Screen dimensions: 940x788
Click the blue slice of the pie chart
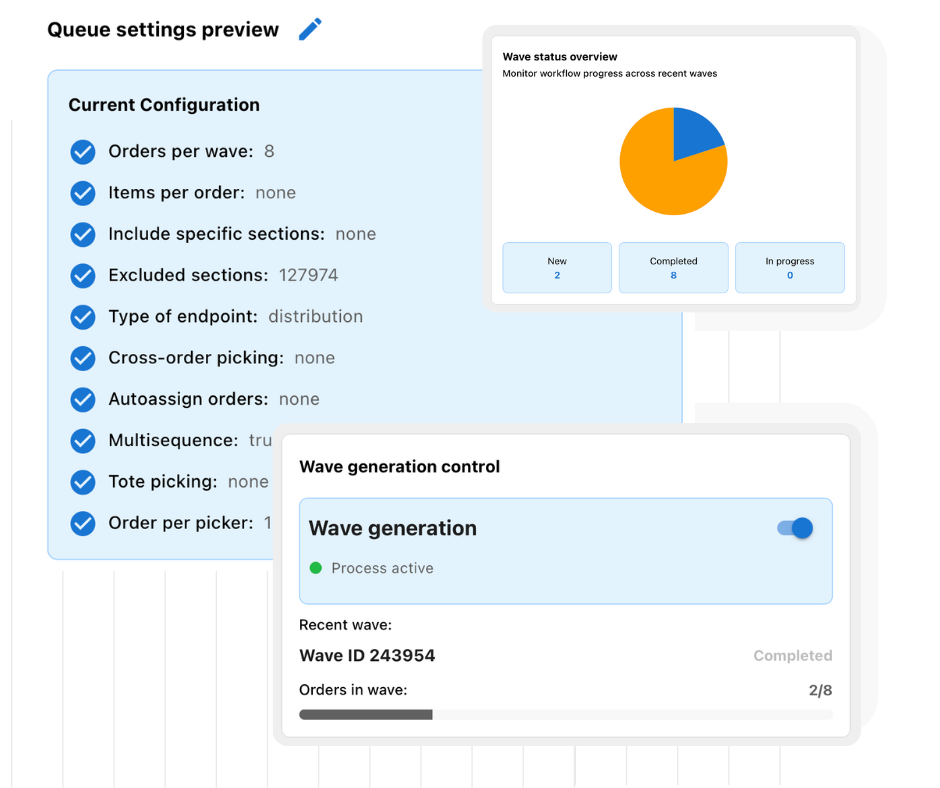point(695,133)
